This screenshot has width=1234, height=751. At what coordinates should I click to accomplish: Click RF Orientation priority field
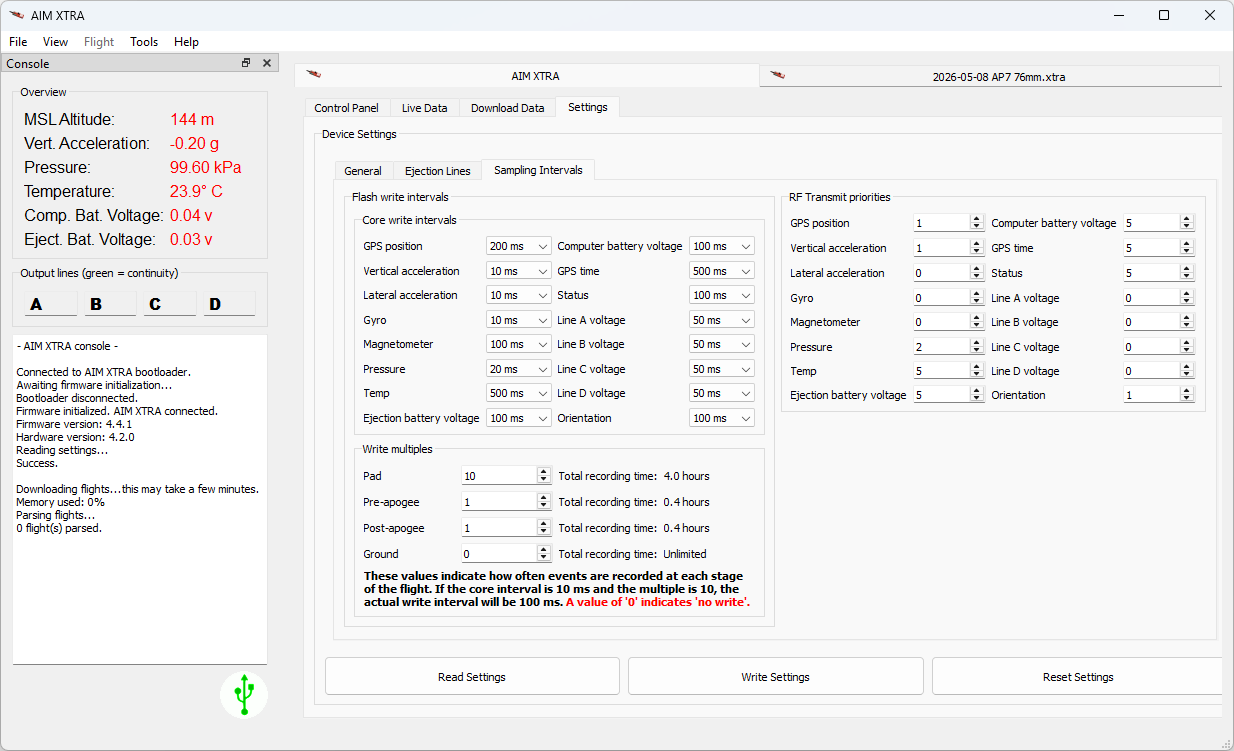[1158, 395]
